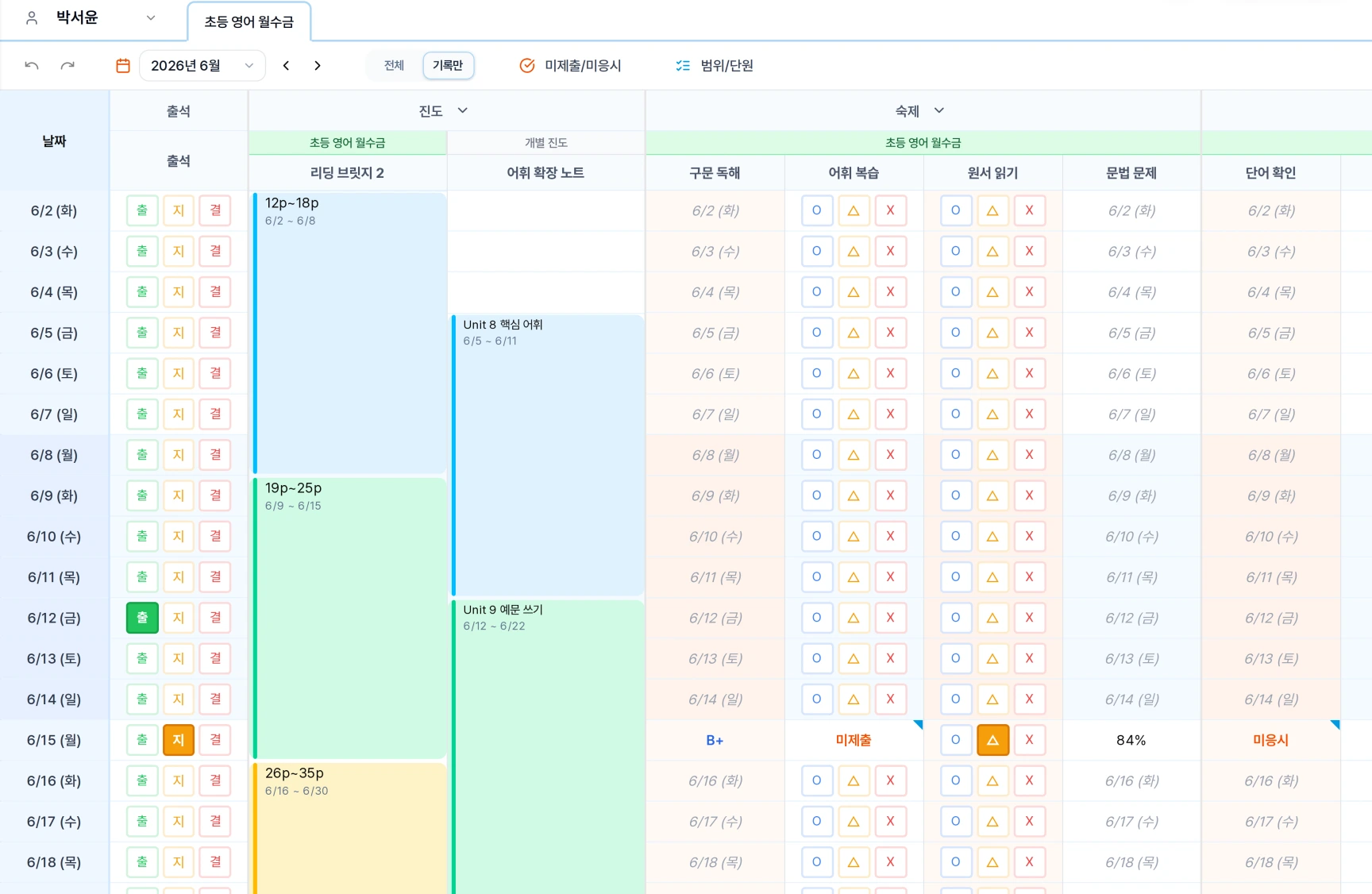This screenshot has height=894, width=1372.
Task: Click the user profile icon
Action: 32,17
